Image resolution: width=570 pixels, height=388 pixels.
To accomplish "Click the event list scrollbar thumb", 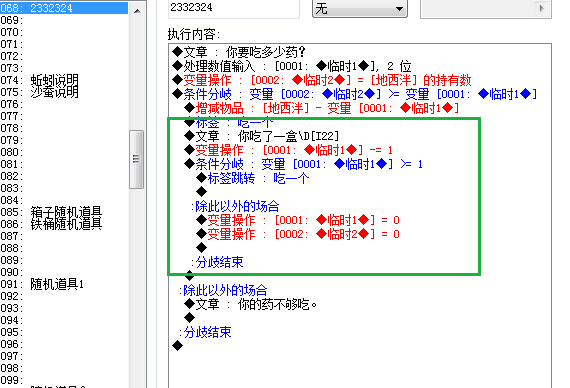I will [136, 159].
